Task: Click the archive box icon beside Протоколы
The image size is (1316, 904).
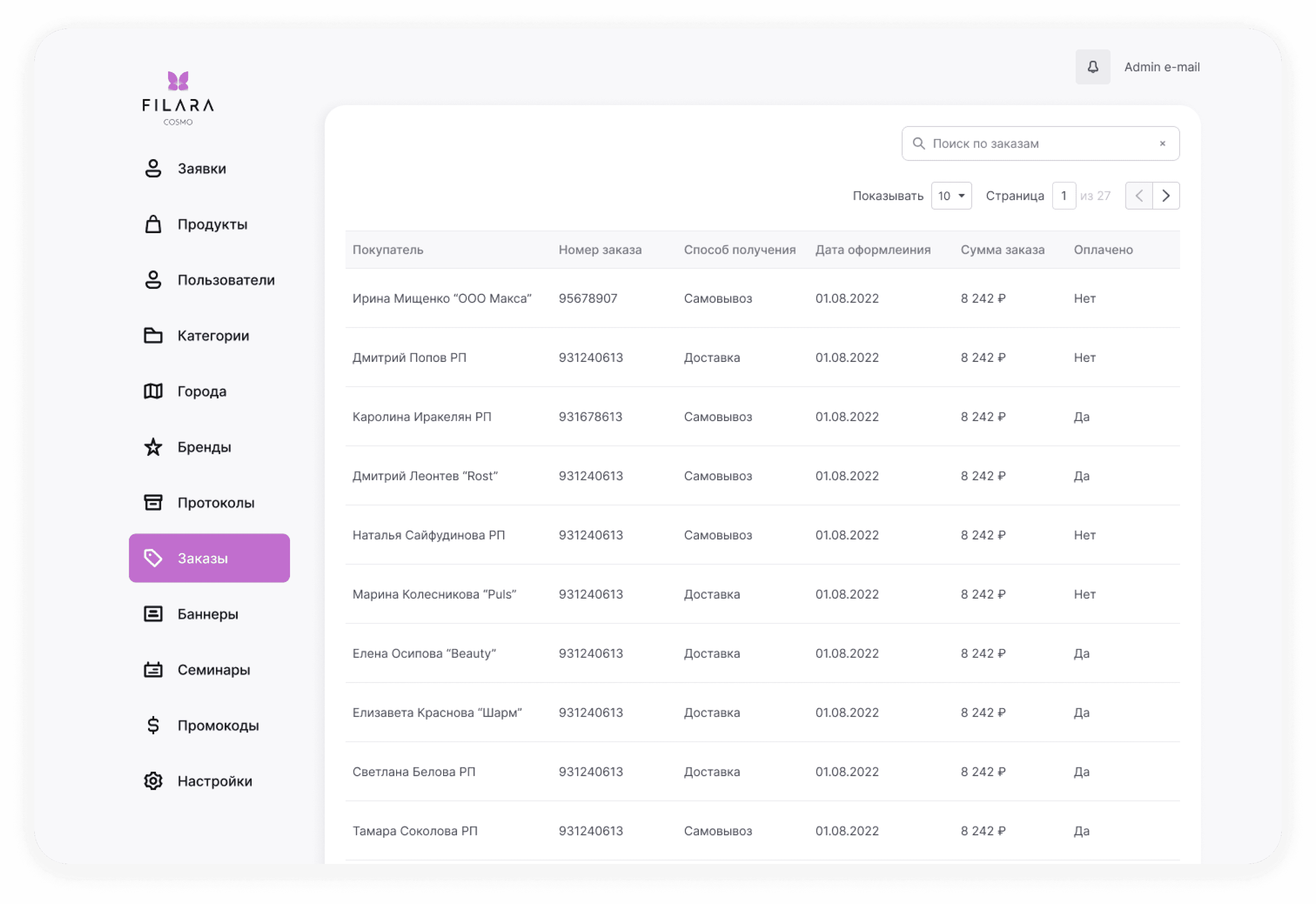Action: [153, 502]
